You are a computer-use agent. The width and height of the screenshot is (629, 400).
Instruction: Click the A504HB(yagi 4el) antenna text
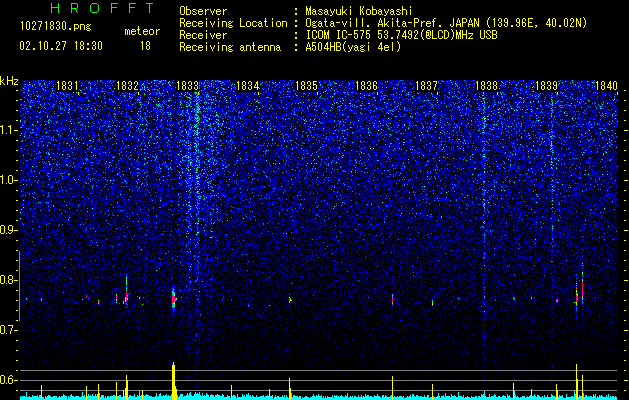353,47
